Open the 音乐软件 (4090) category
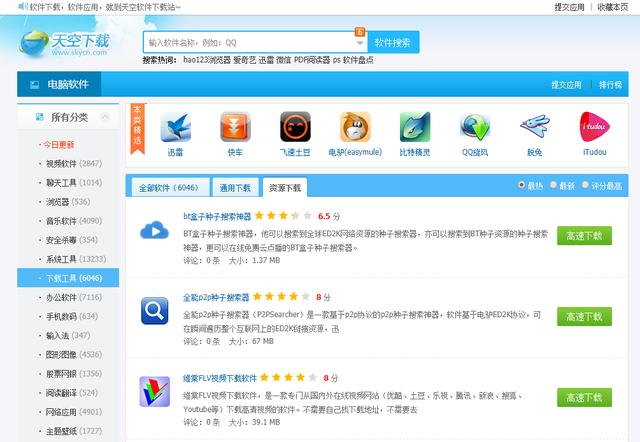The width and height of the screenshot is (640, 442). 74,221
